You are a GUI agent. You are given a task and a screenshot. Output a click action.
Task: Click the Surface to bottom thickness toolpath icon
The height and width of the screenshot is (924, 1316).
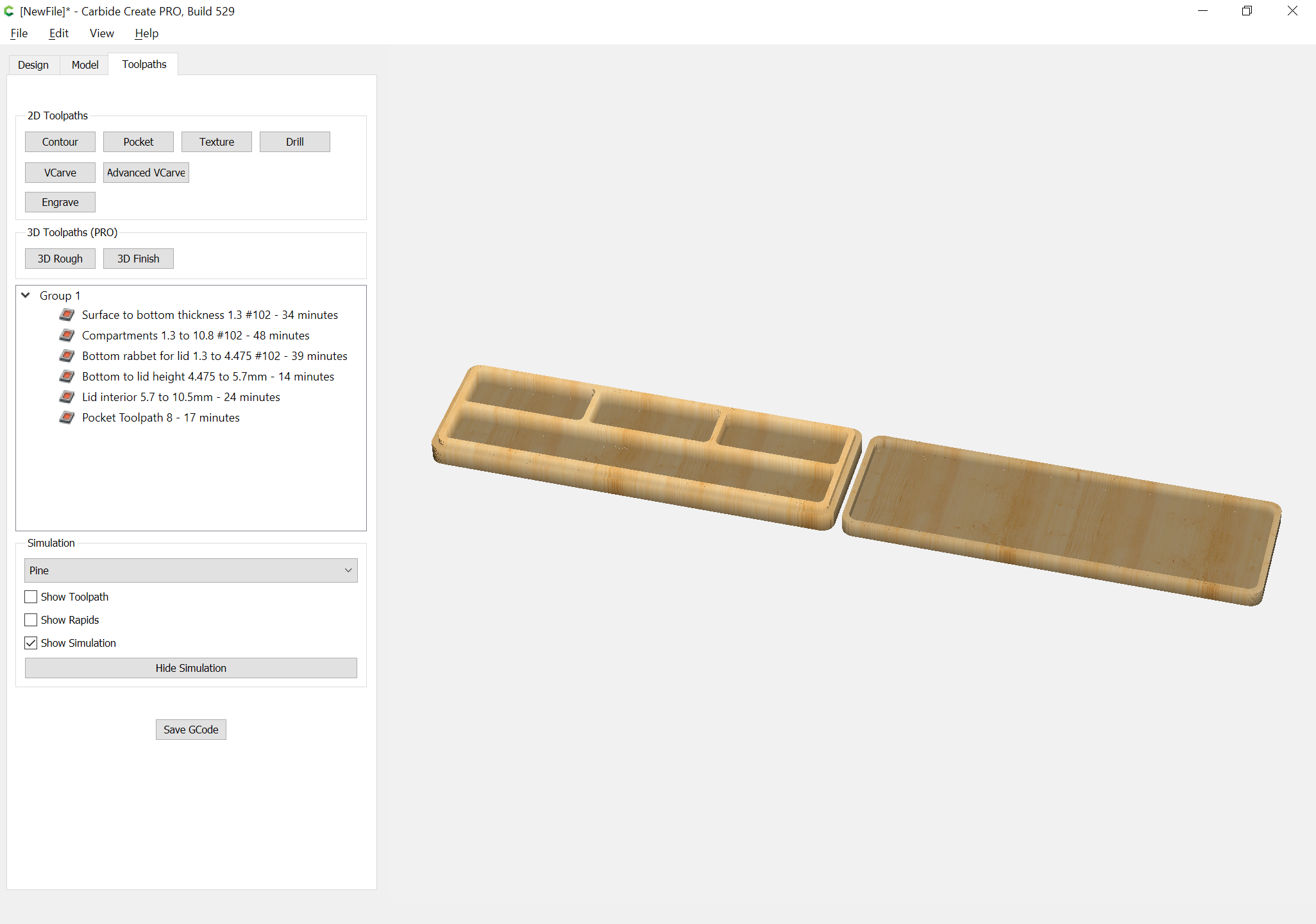(x=67, y=314)
